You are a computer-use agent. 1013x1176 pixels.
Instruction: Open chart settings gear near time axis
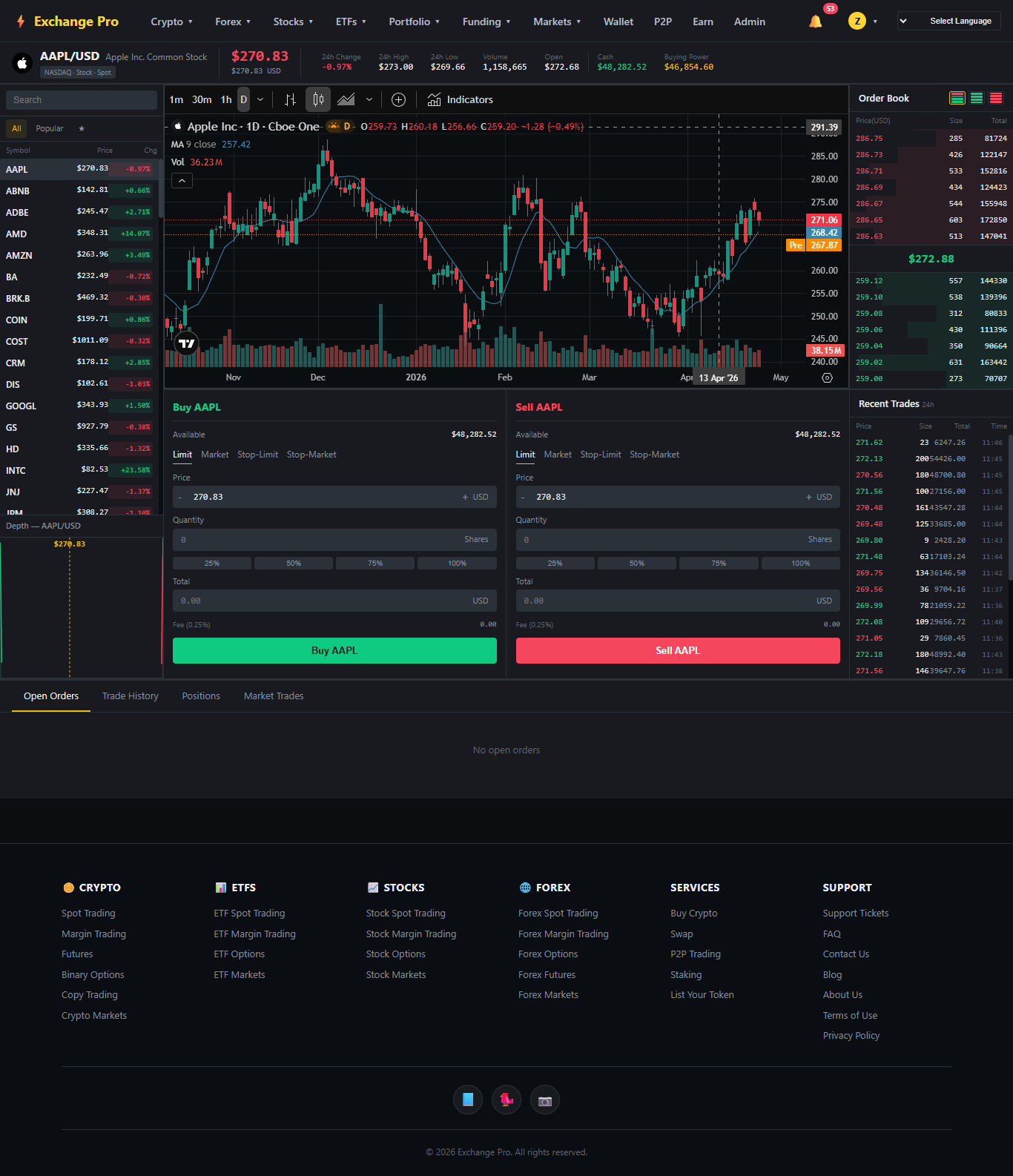pos(827,377)
